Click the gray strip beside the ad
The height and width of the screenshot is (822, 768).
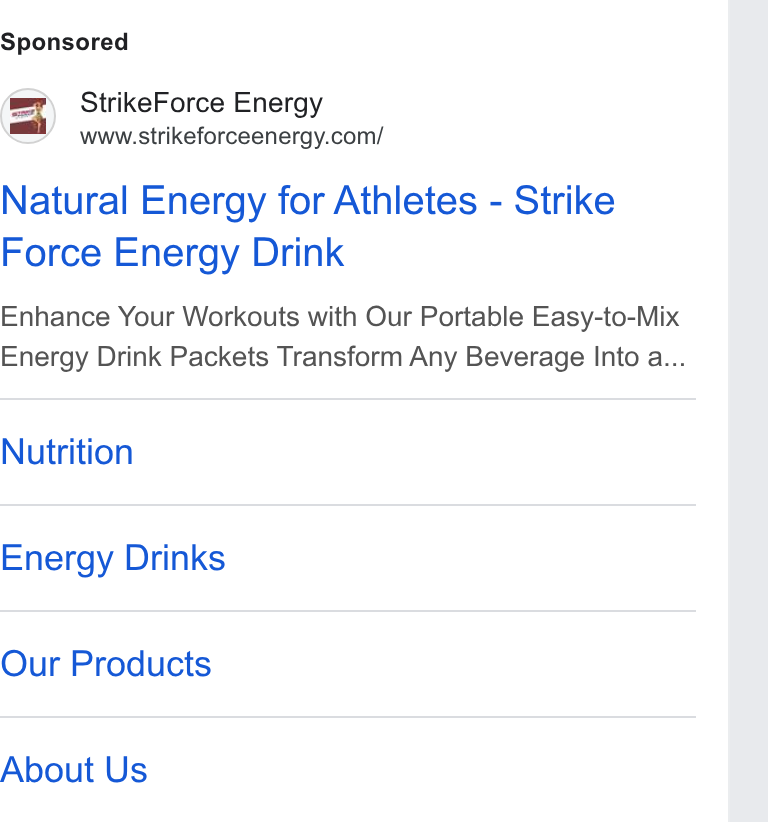(x=748, y=411)
